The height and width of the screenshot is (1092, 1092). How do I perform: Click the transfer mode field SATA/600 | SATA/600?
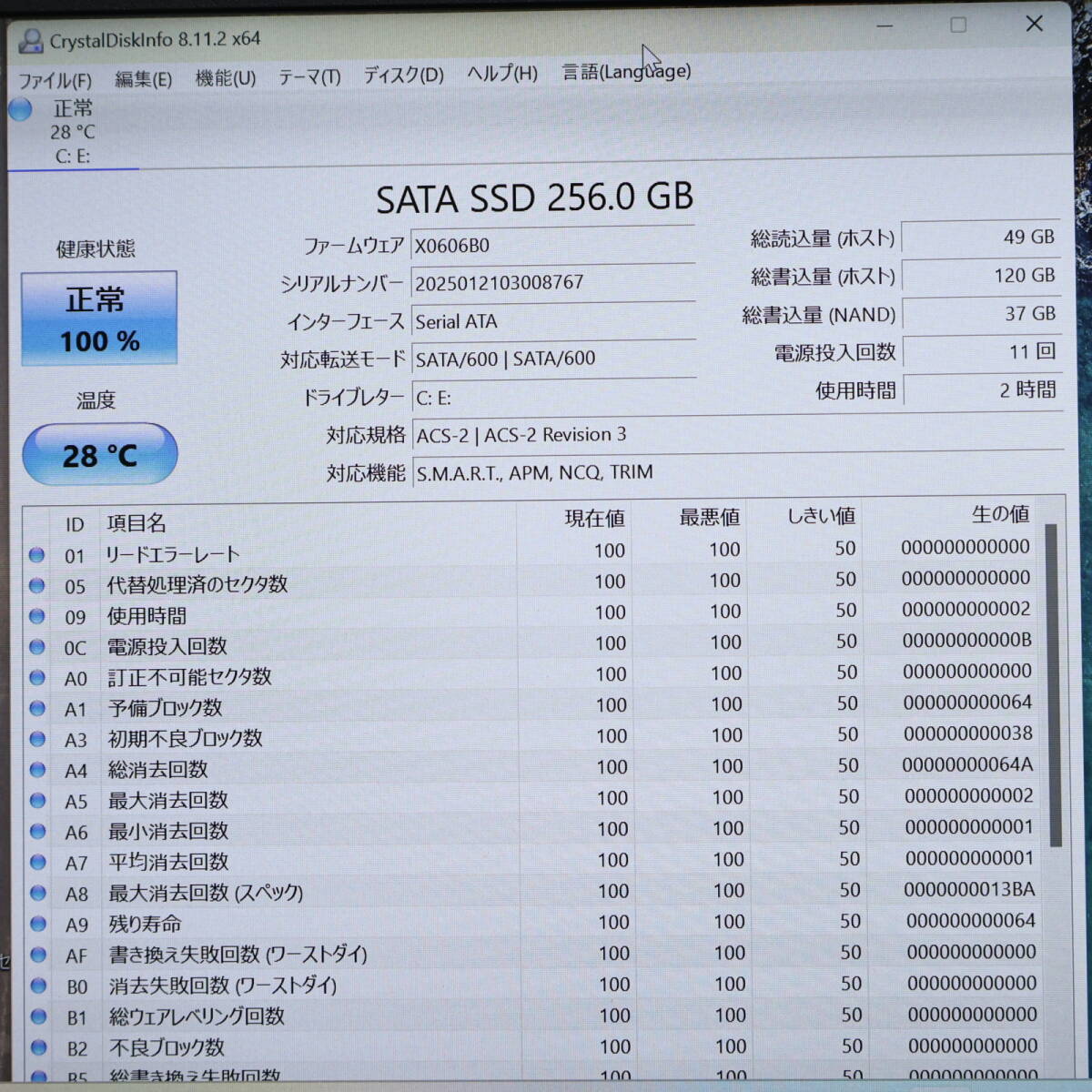point(554,359)
